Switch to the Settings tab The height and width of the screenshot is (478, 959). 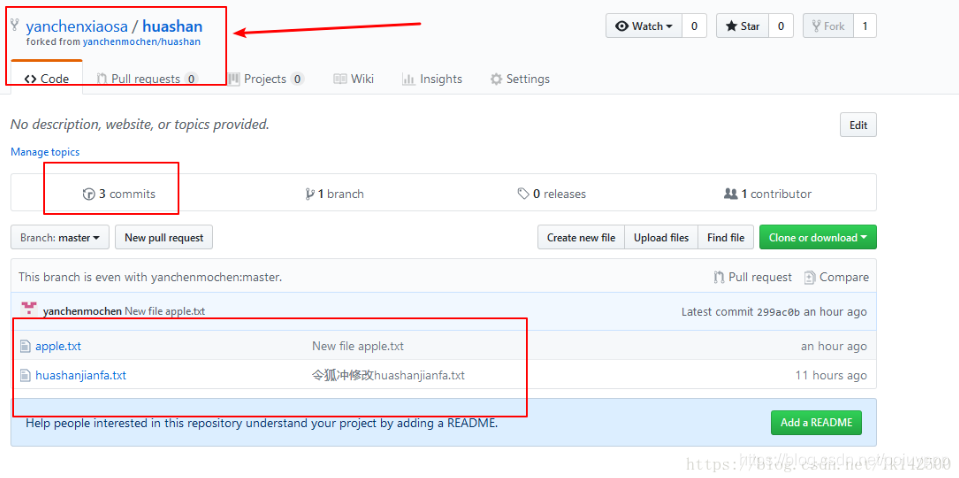tap(520, 79)
